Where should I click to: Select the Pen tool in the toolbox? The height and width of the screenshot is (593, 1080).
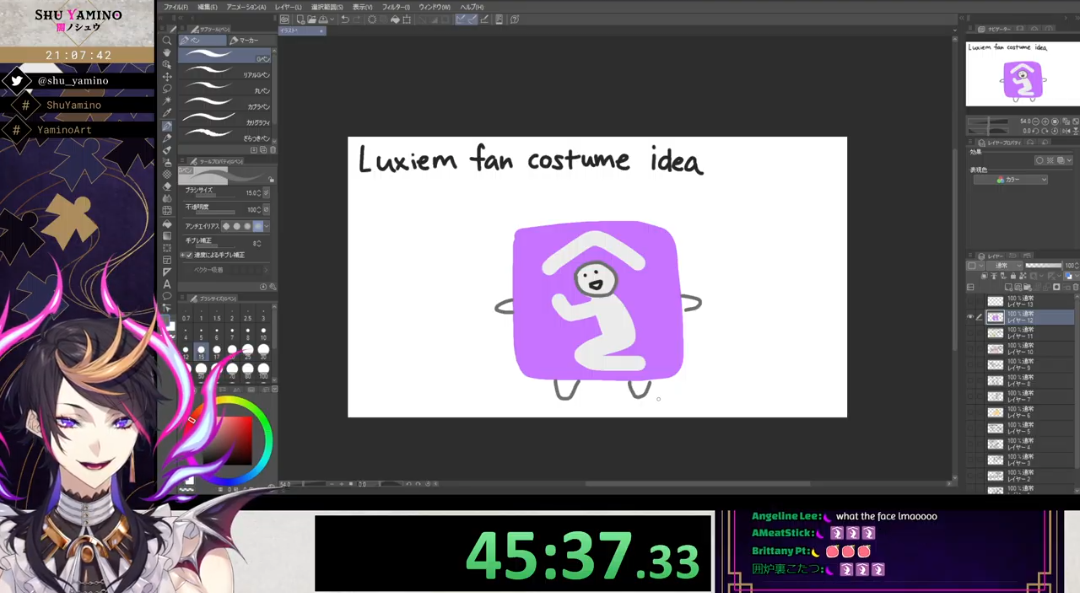tap(167, 125)
